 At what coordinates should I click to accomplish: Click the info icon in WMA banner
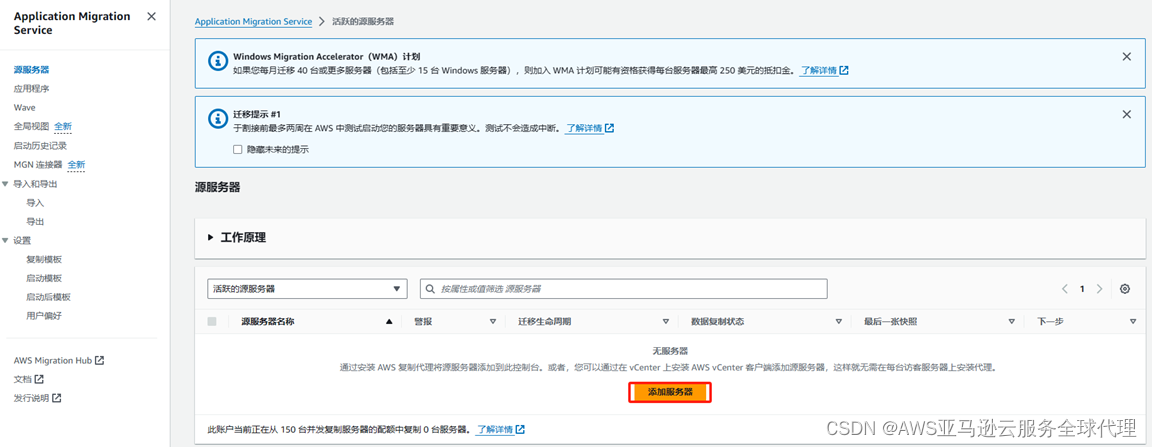[217, 61]
